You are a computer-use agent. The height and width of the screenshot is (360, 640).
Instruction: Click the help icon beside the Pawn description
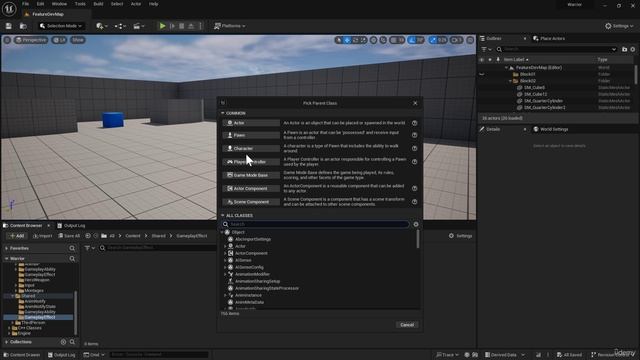(x=414, y=135)
